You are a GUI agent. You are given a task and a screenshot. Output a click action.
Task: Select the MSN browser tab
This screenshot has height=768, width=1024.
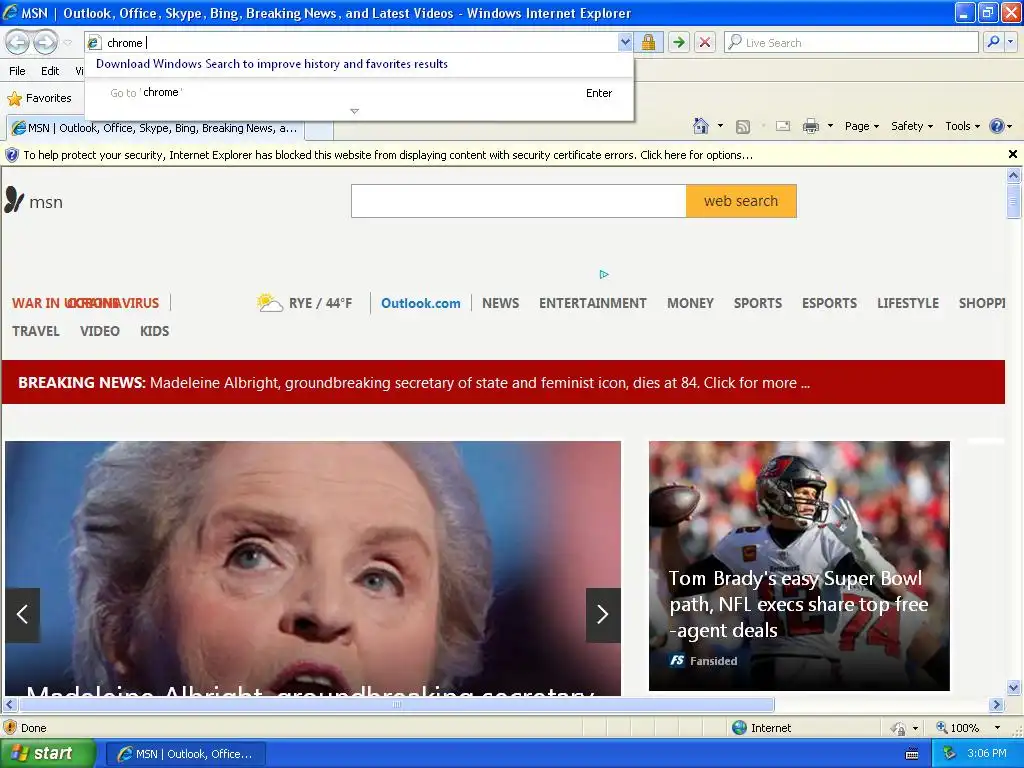click(155, 128)
